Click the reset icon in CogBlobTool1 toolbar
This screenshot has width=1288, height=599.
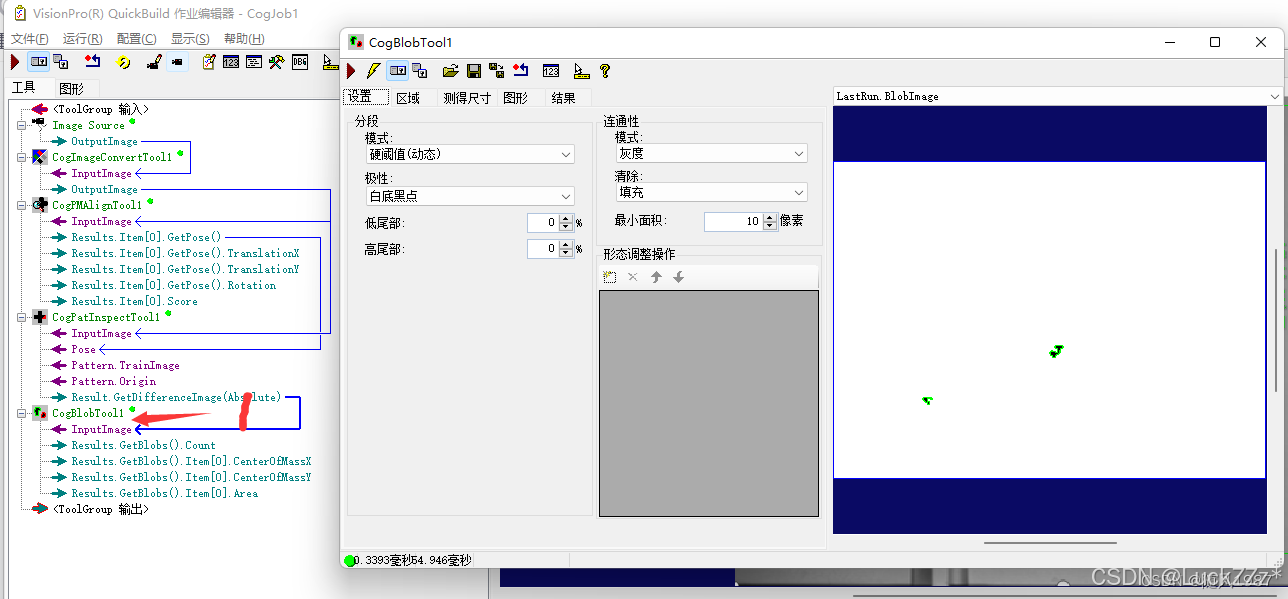pos(520,71)
